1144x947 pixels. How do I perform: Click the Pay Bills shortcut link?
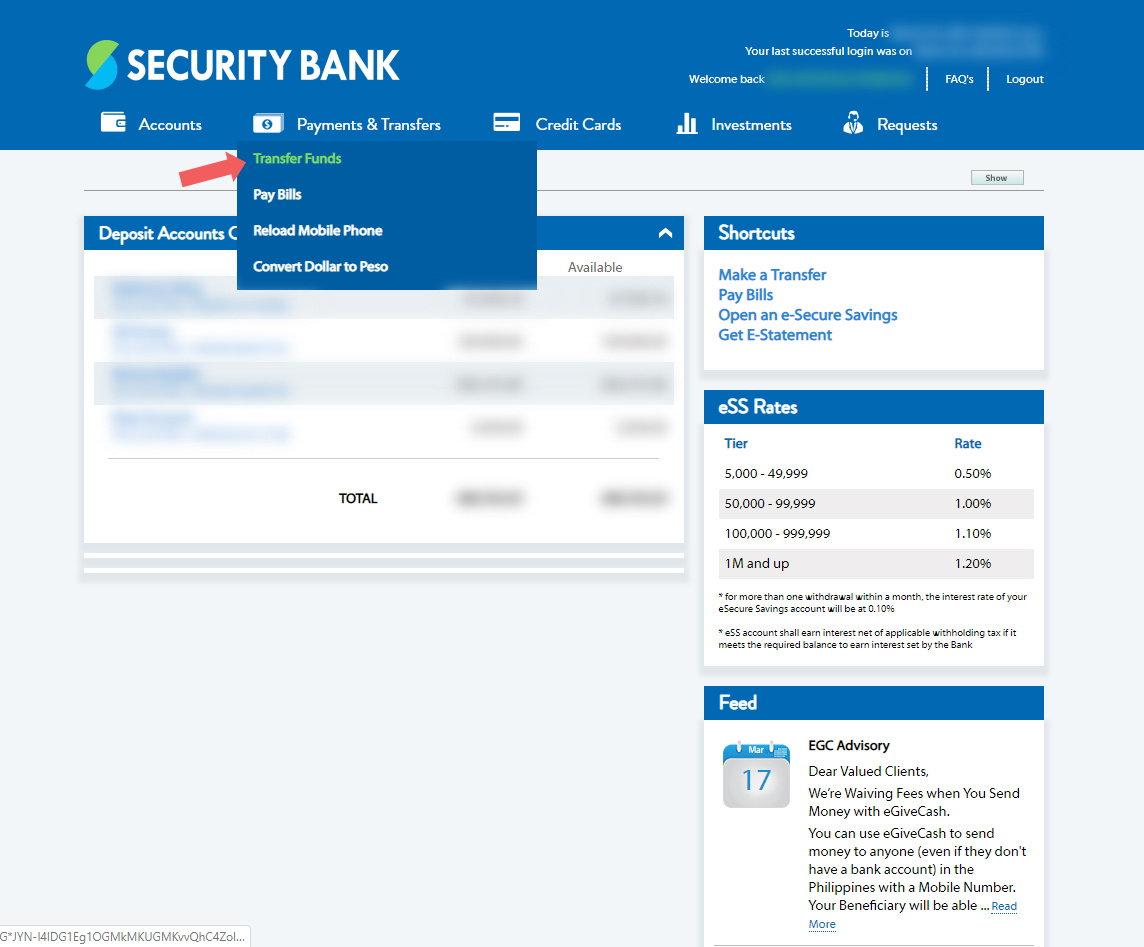tap(746, 295)
